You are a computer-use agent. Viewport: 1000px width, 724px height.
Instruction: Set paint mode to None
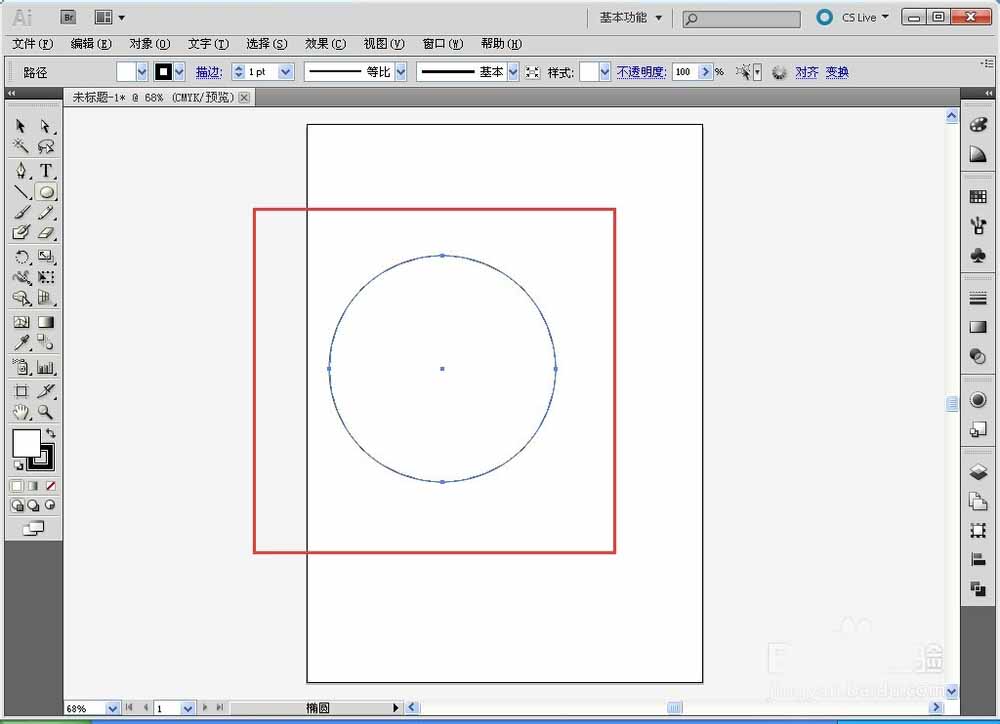tap(50, 486)
